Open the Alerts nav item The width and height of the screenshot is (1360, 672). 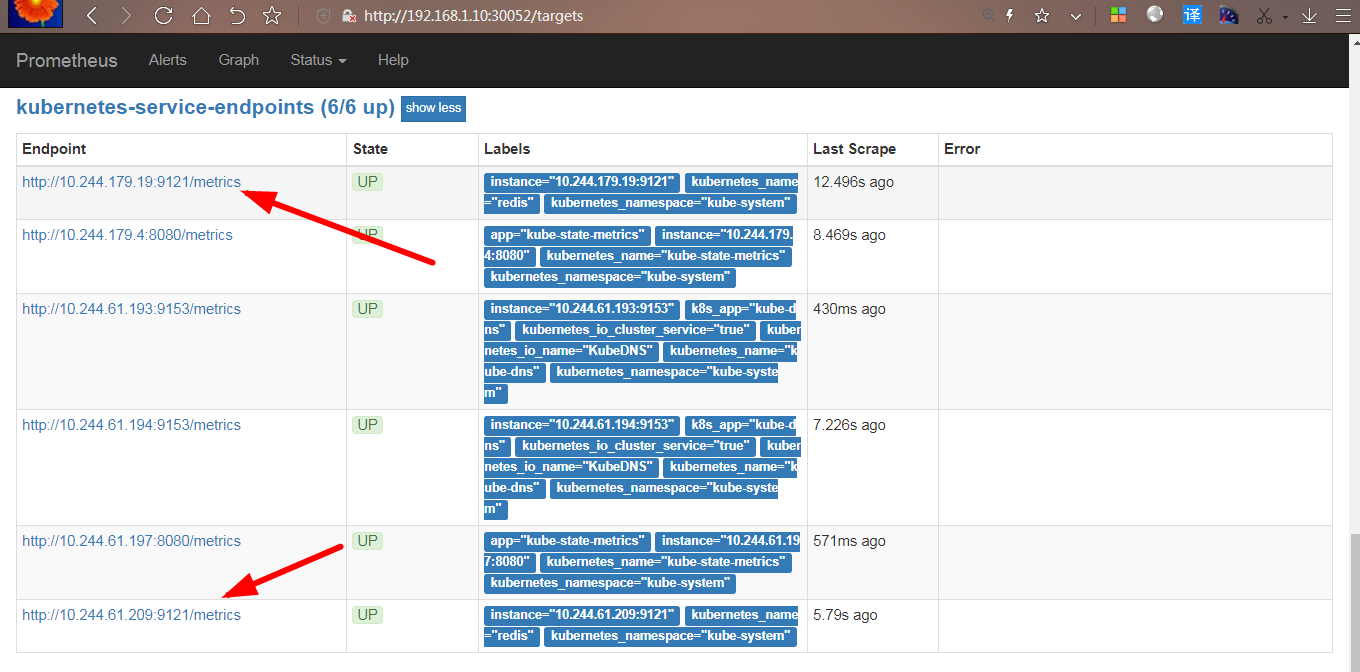(168, 60)
